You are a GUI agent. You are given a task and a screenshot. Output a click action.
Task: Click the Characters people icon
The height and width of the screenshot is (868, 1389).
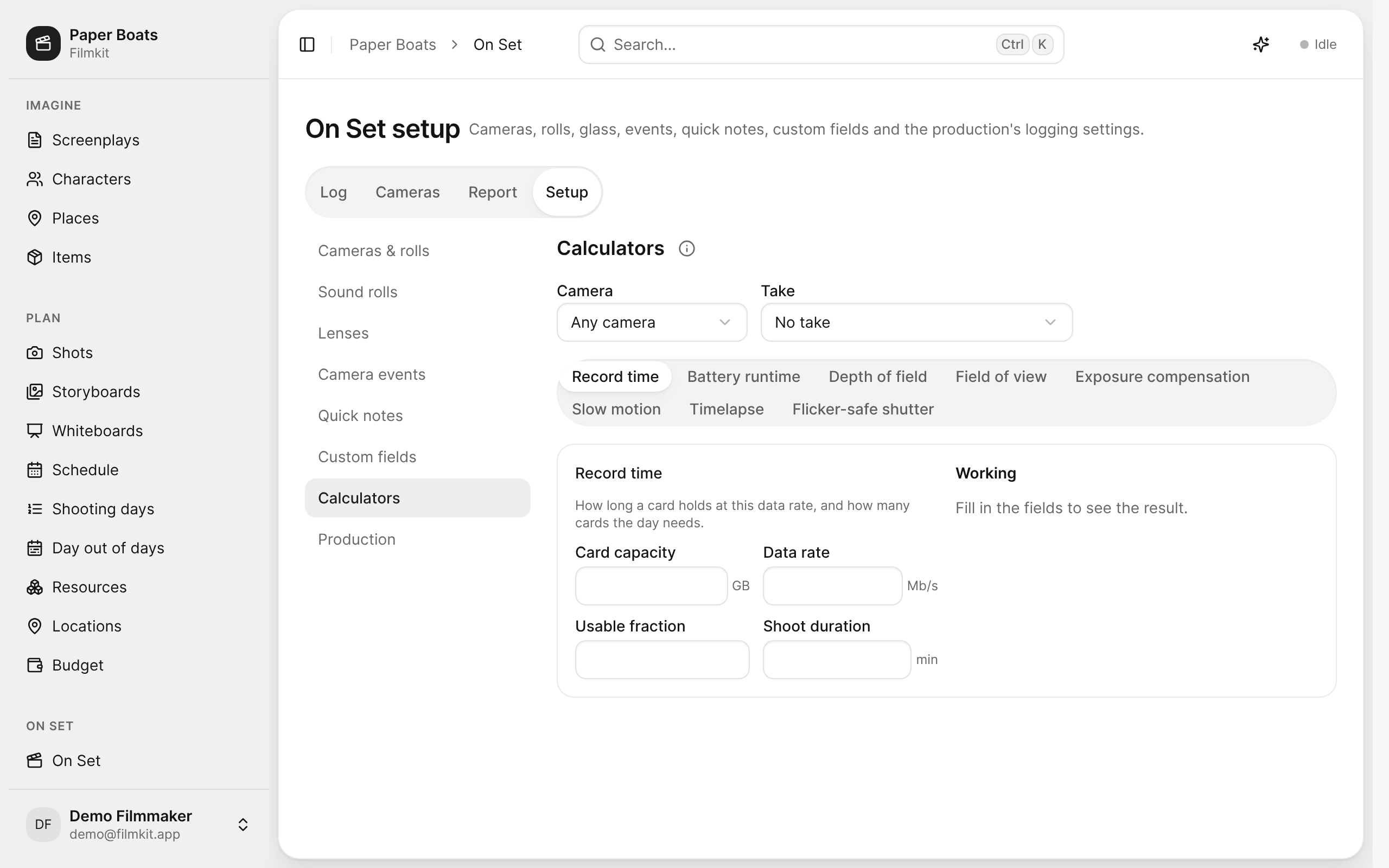[x=34, y=179]
